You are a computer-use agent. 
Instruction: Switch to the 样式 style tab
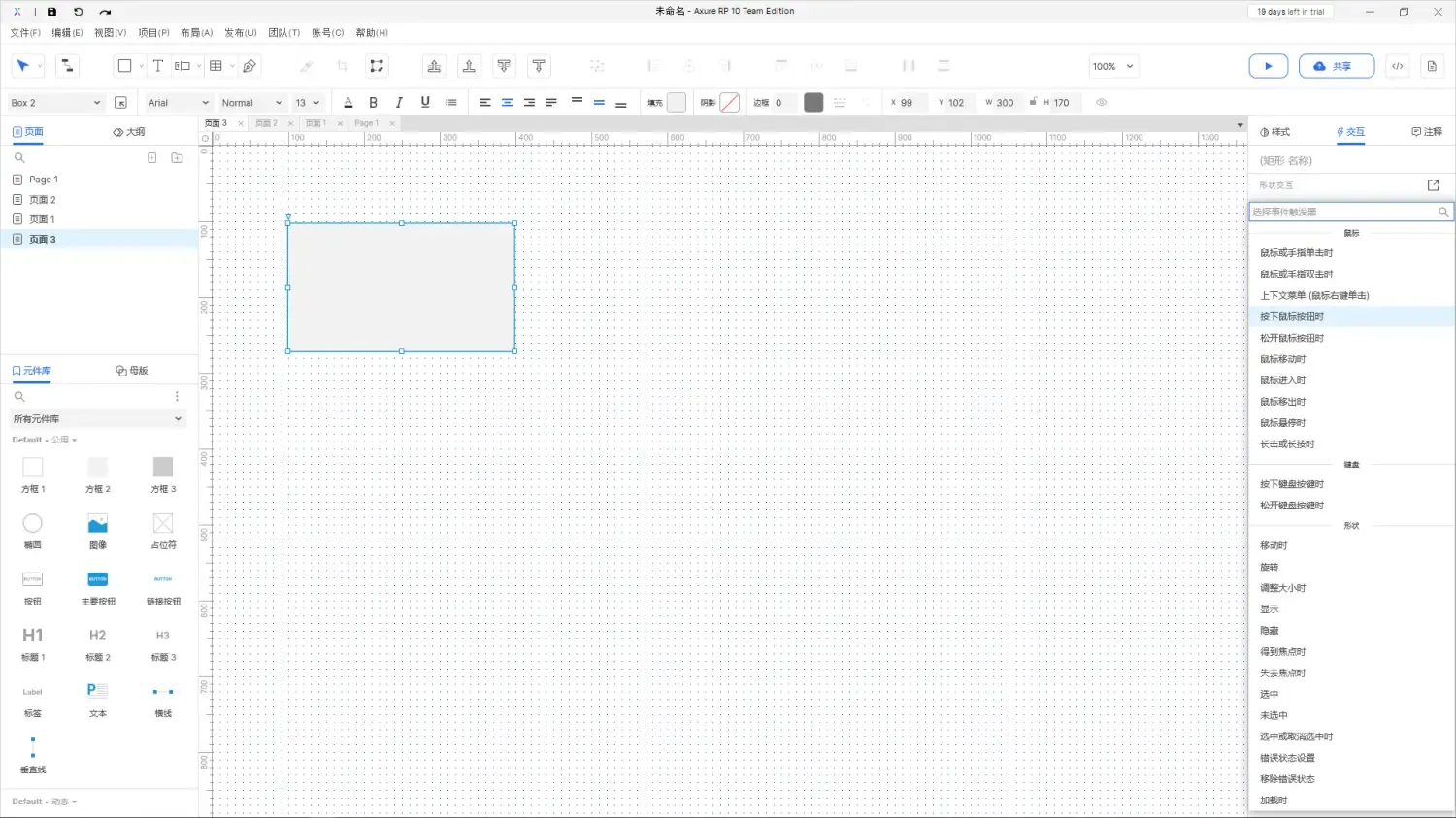point(1274,132)
